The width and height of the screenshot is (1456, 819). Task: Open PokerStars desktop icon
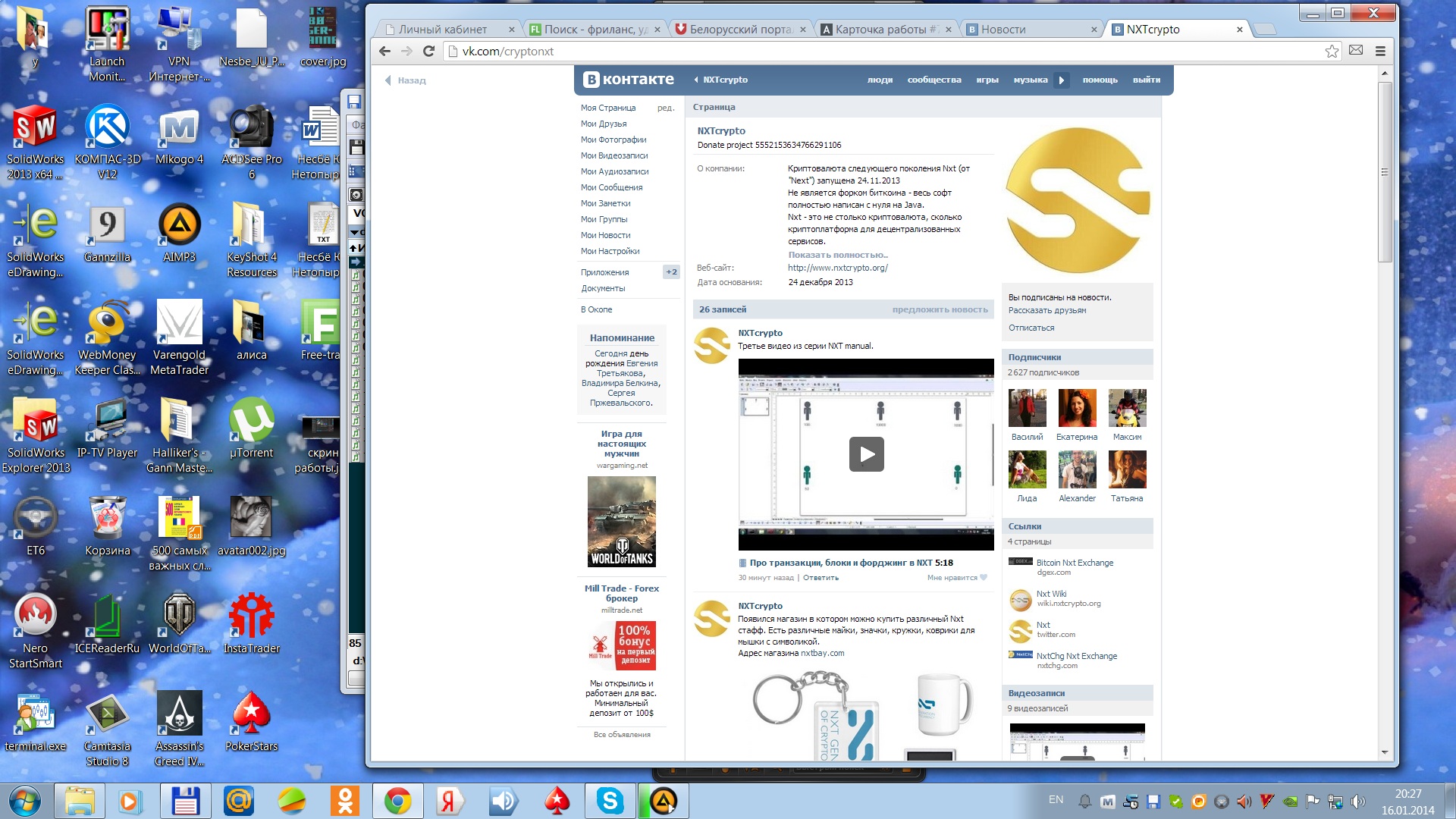pos(251,723)
